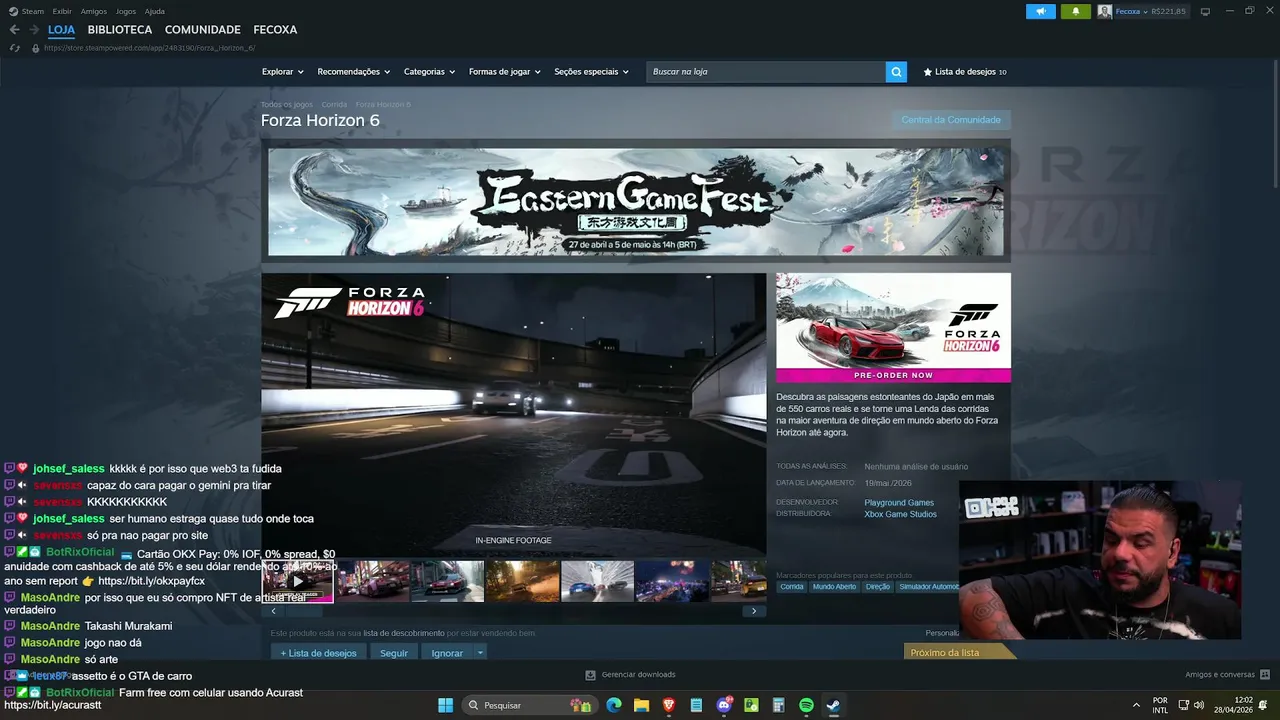Open the Explorar dropdown menu
The image size is (1280, 720).
[282, 72]
